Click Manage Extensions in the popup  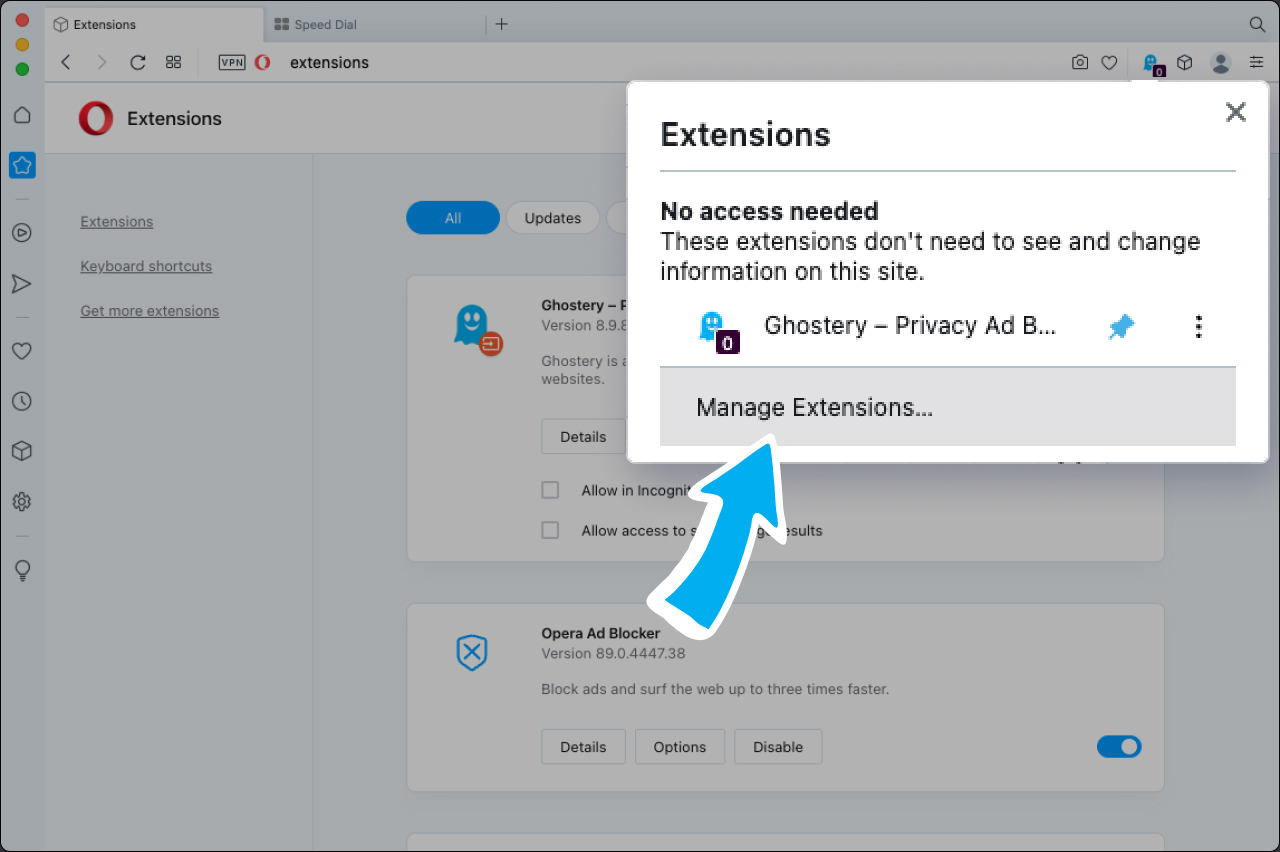point(814,407)
